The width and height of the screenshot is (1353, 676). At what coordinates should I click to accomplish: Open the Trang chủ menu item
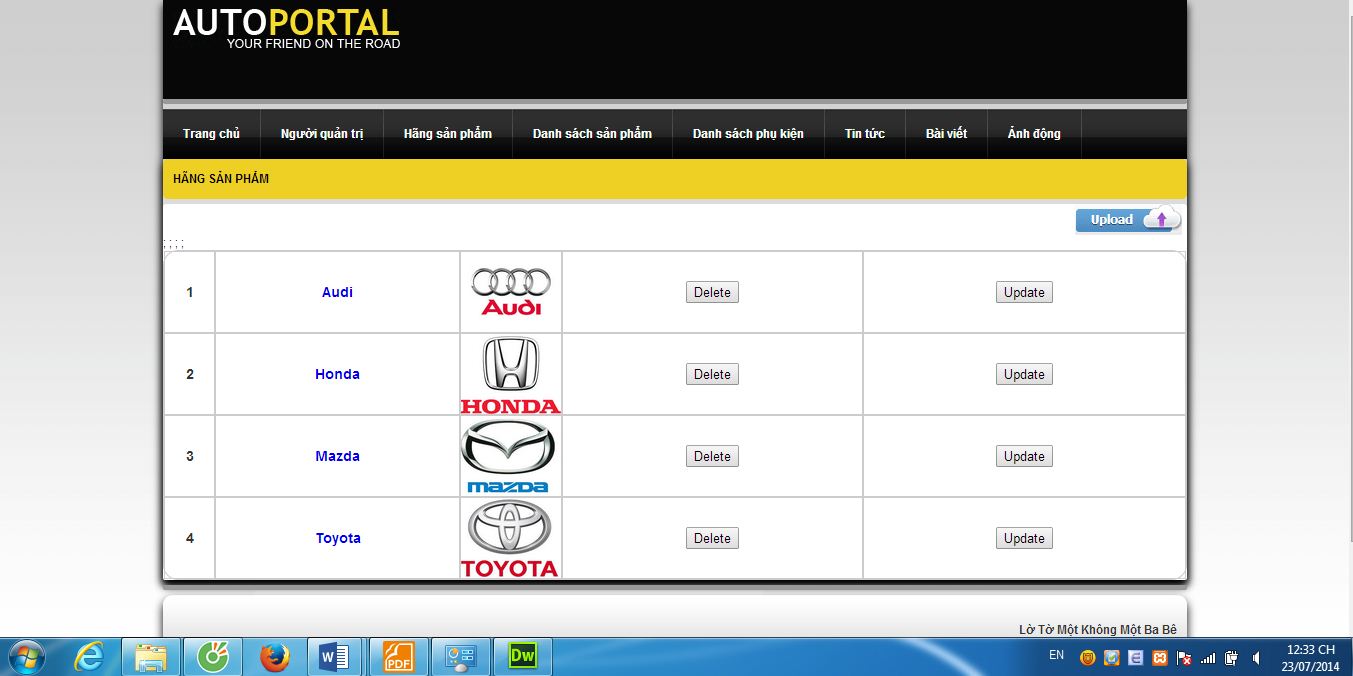211,134
